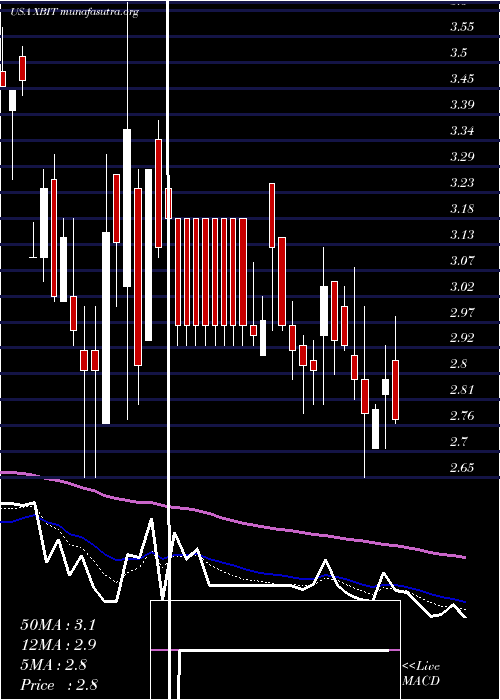This screenshot has height=700, width=500.
Task: Click the 'Price : 2.8' readout
Action: [59, 685]
